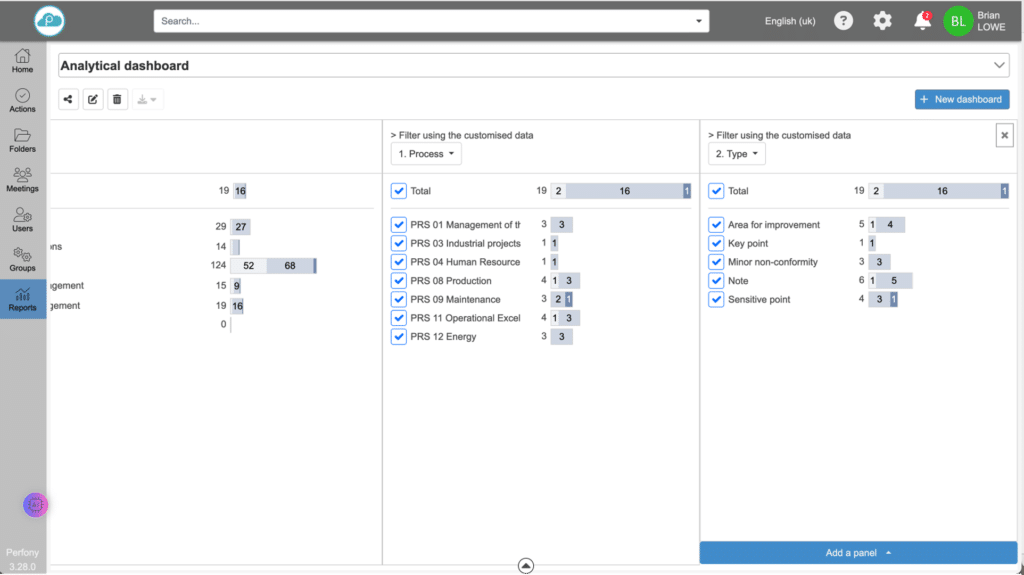Uncheck the Minor non-conformity checkbox
This screenshot has height=575, width=1024.
(716, 262)
